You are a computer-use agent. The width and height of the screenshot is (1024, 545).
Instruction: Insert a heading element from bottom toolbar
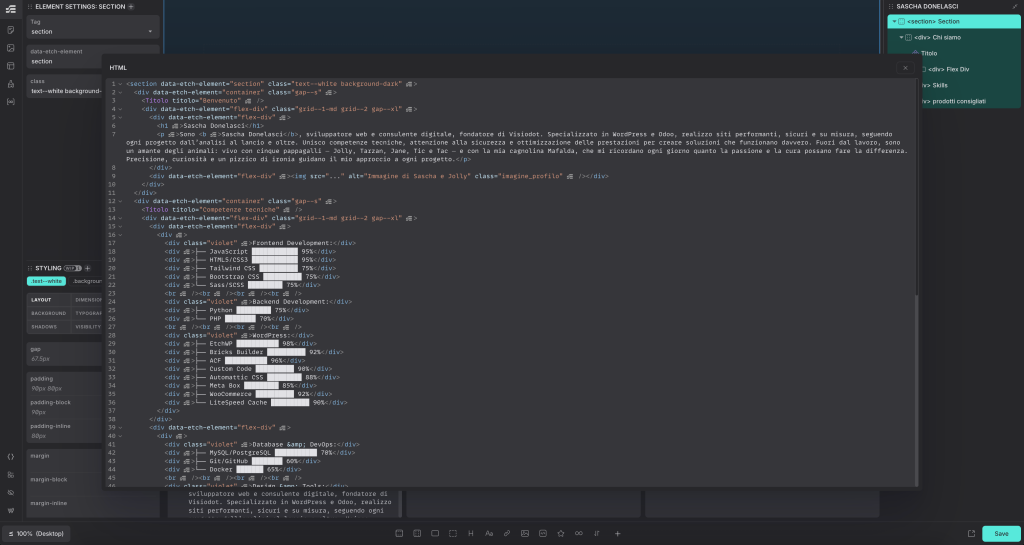[471, 533]
